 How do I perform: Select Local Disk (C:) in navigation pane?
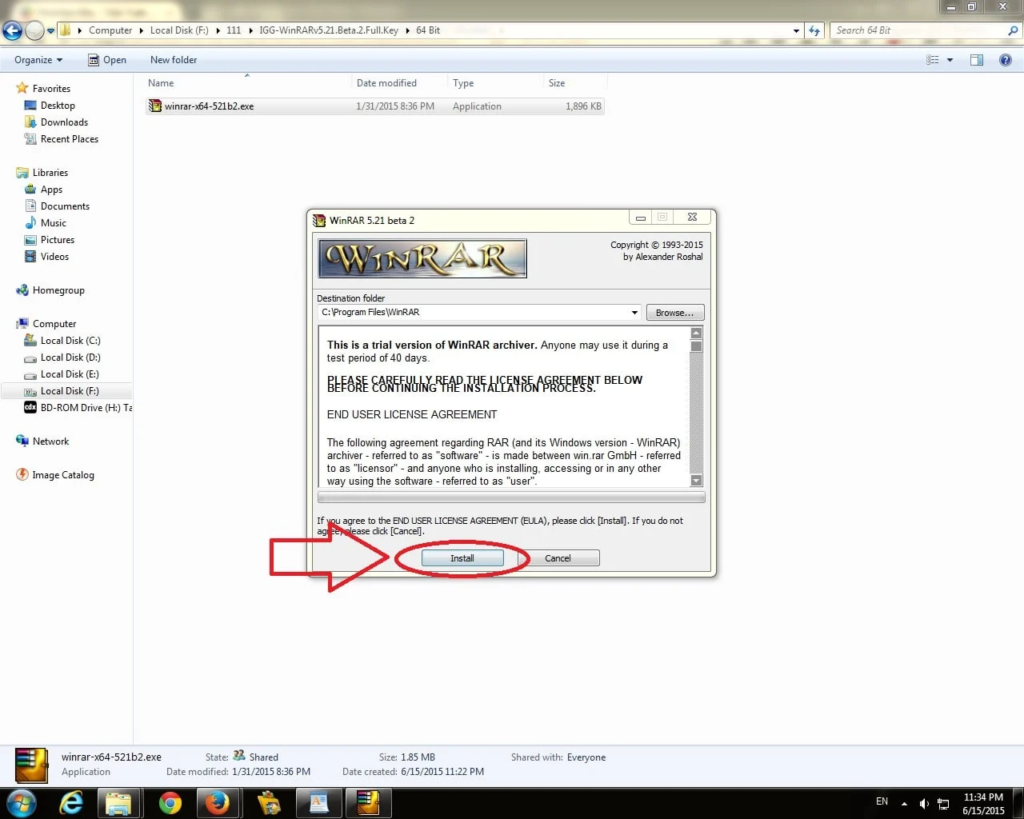(x=70, y=341)
